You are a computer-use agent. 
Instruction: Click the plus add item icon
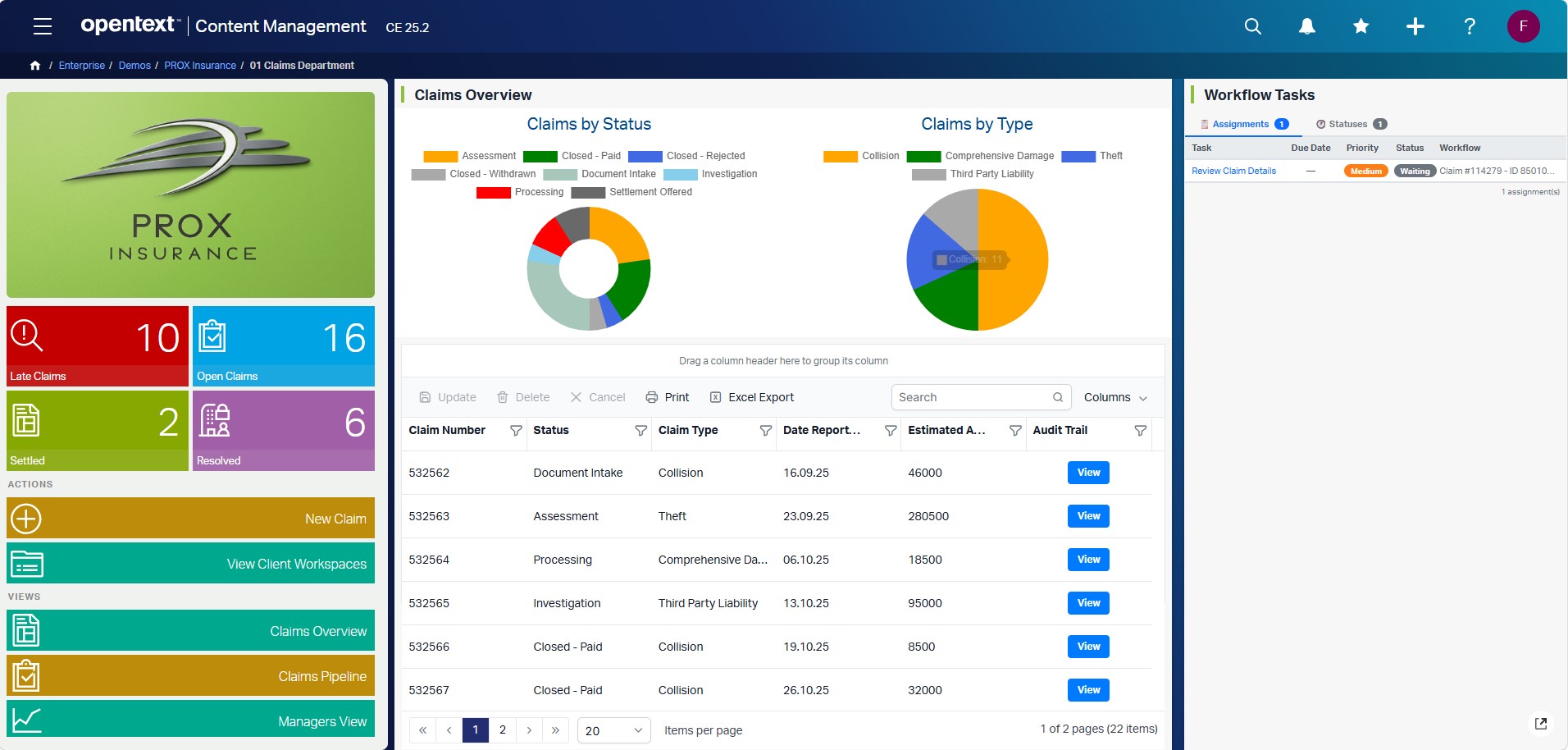coord(1415,26)
